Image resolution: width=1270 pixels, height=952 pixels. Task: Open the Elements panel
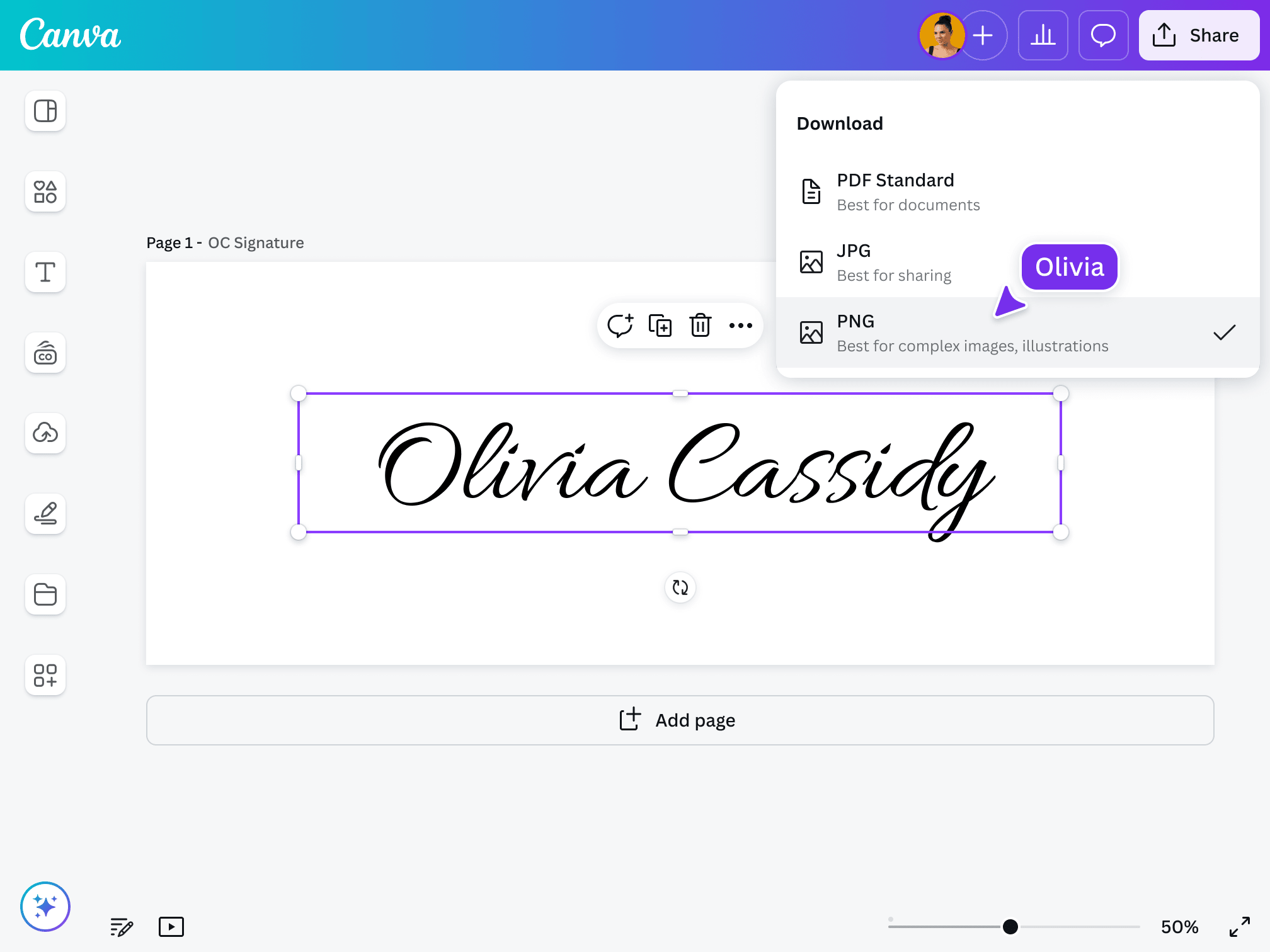tap(45, 191)
